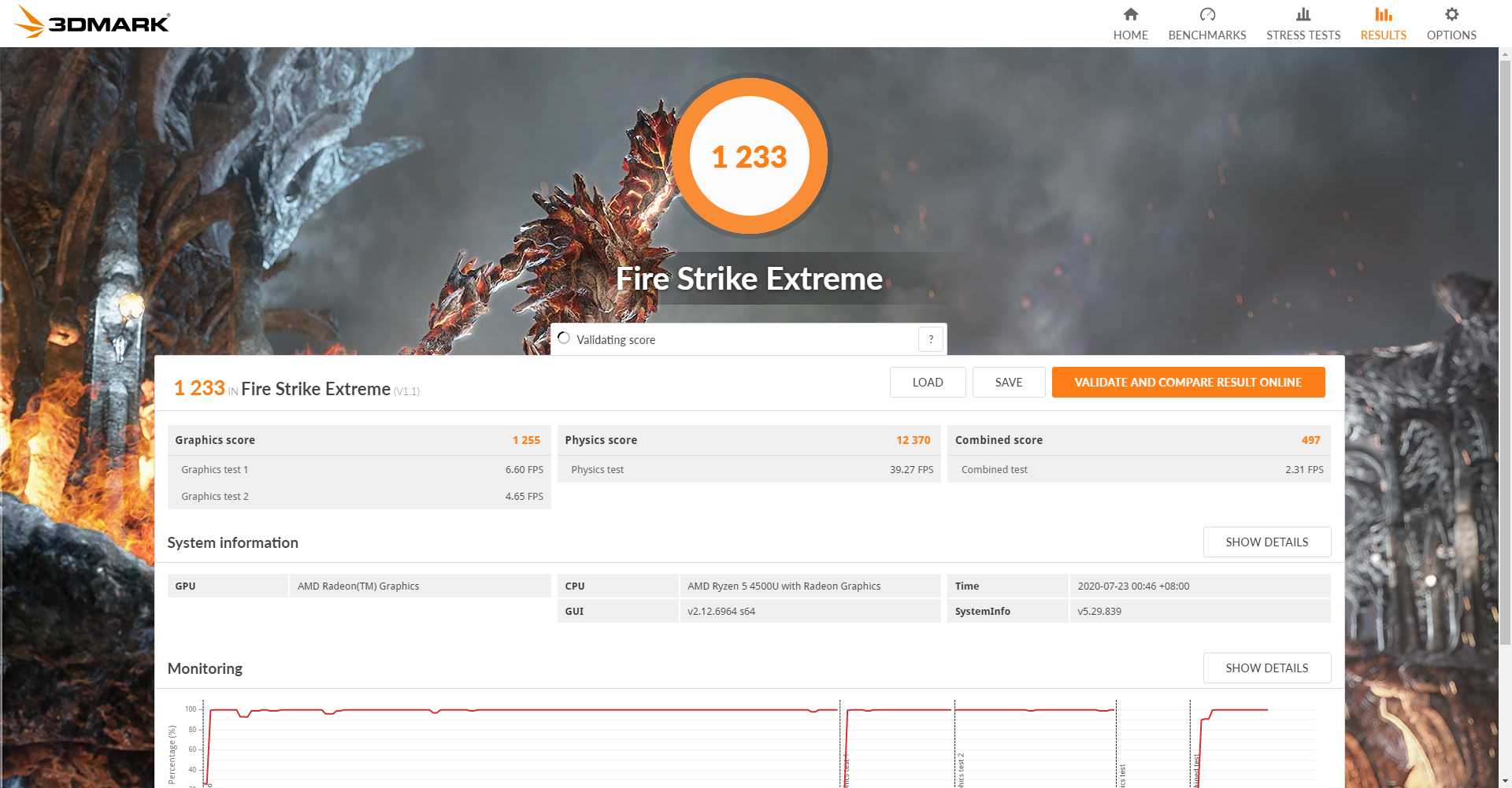Select the STRESS TESTS menu label

1303,35
